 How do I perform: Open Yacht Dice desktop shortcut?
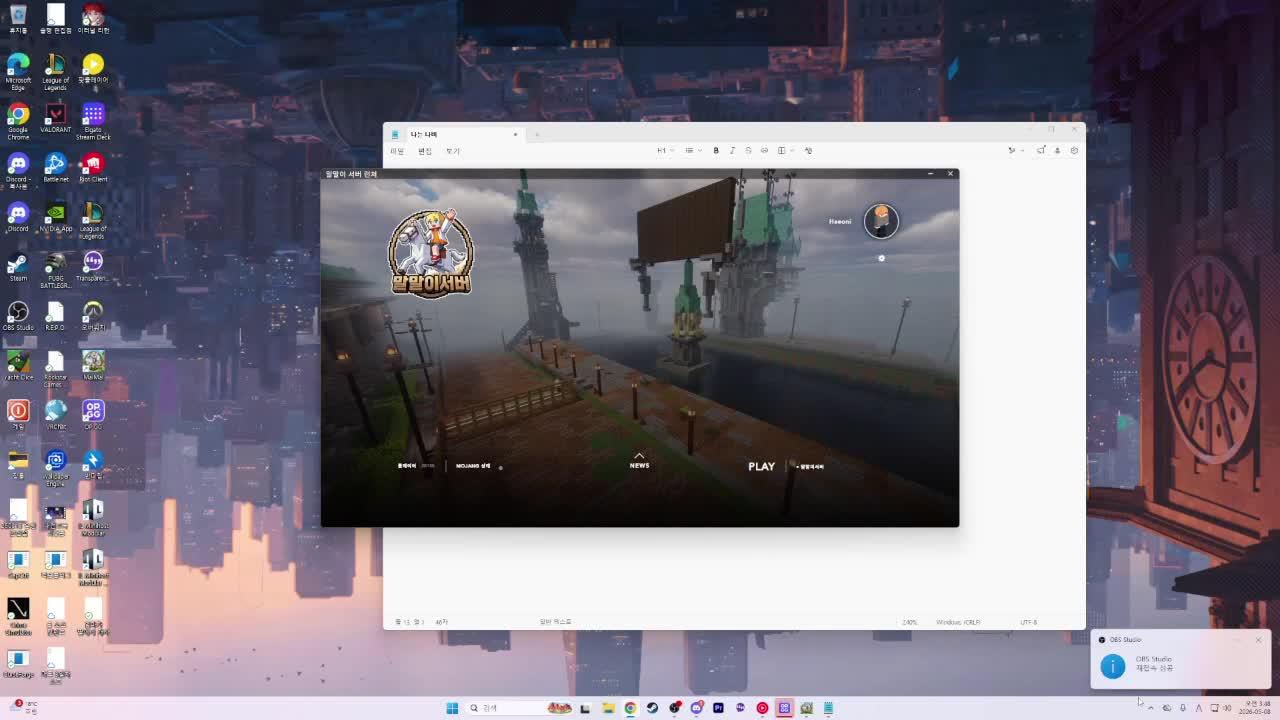(18, 365)
